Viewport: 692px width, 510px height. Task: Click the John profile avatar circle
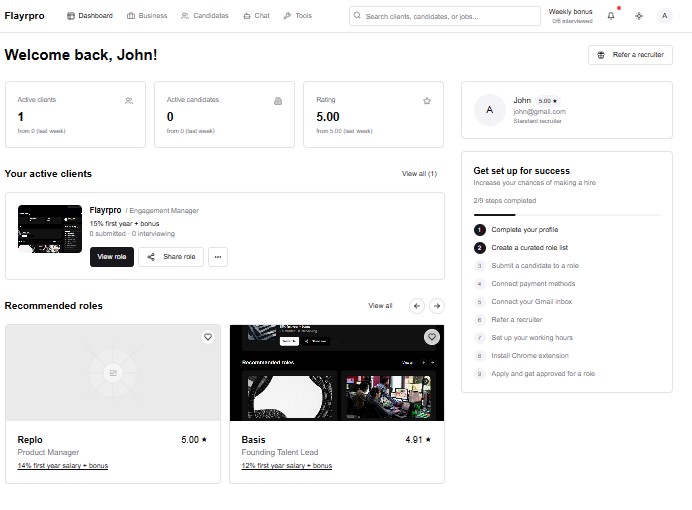point(489,110)
